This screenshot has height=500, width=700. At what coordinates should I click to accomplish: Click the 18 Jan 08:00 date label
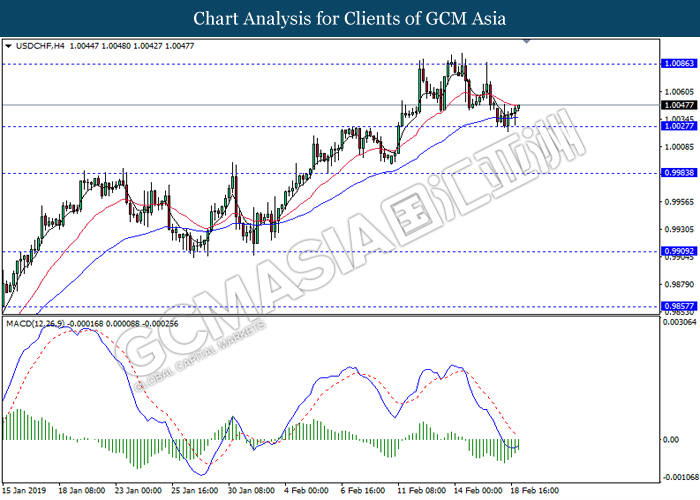pos(82,491)
